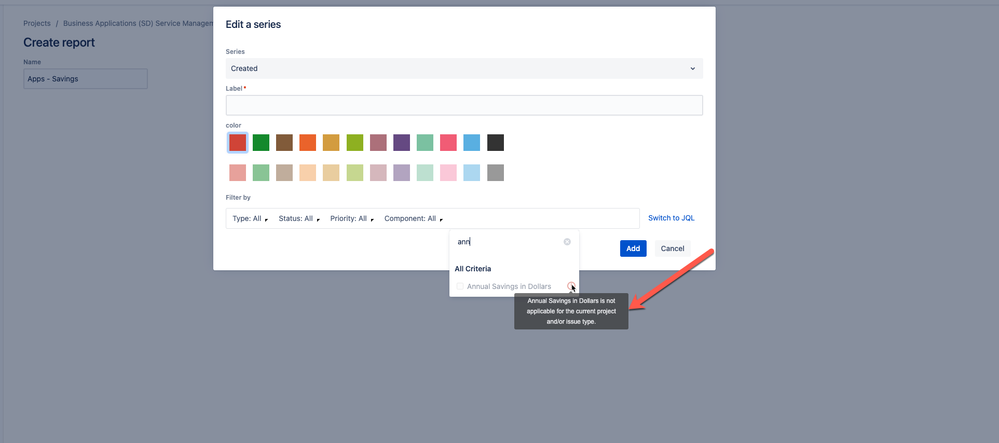Image resolution: width=999 pixels, height=443 pixels.
Task: Select the light blue pastel swatch
Action: point(471,173)
